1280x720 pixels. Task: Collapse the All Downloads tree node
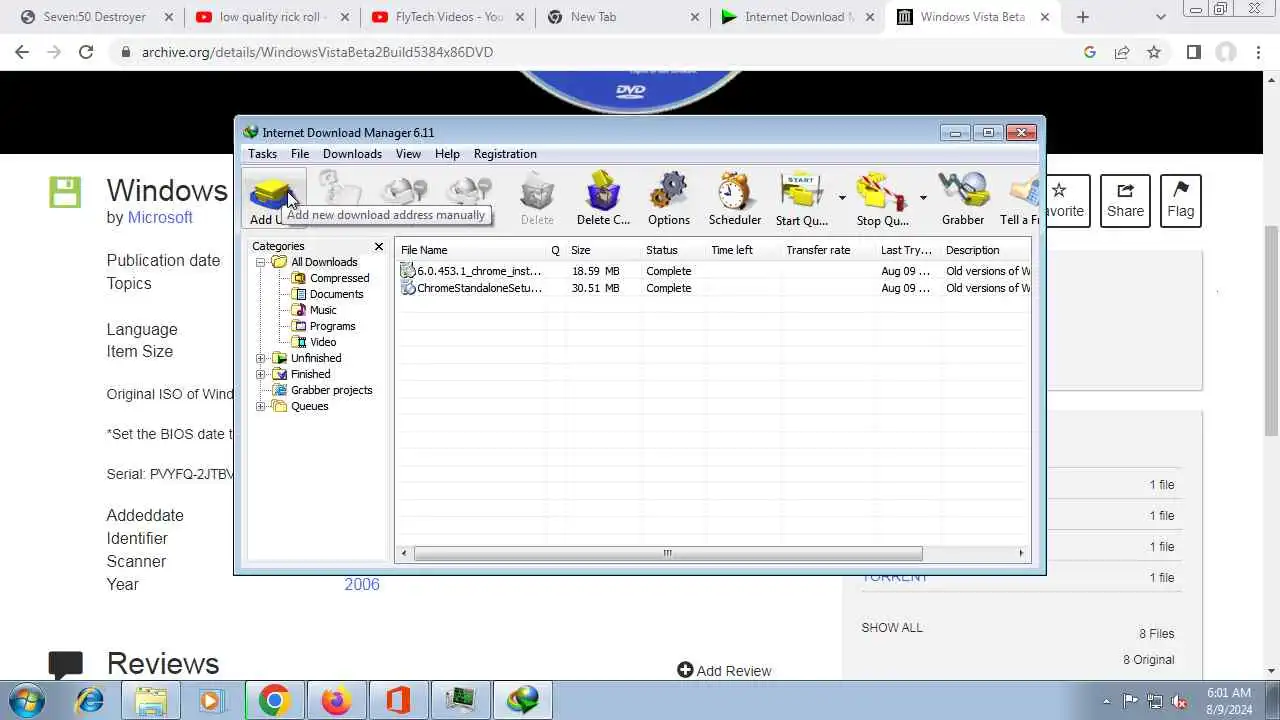(261, 262)
